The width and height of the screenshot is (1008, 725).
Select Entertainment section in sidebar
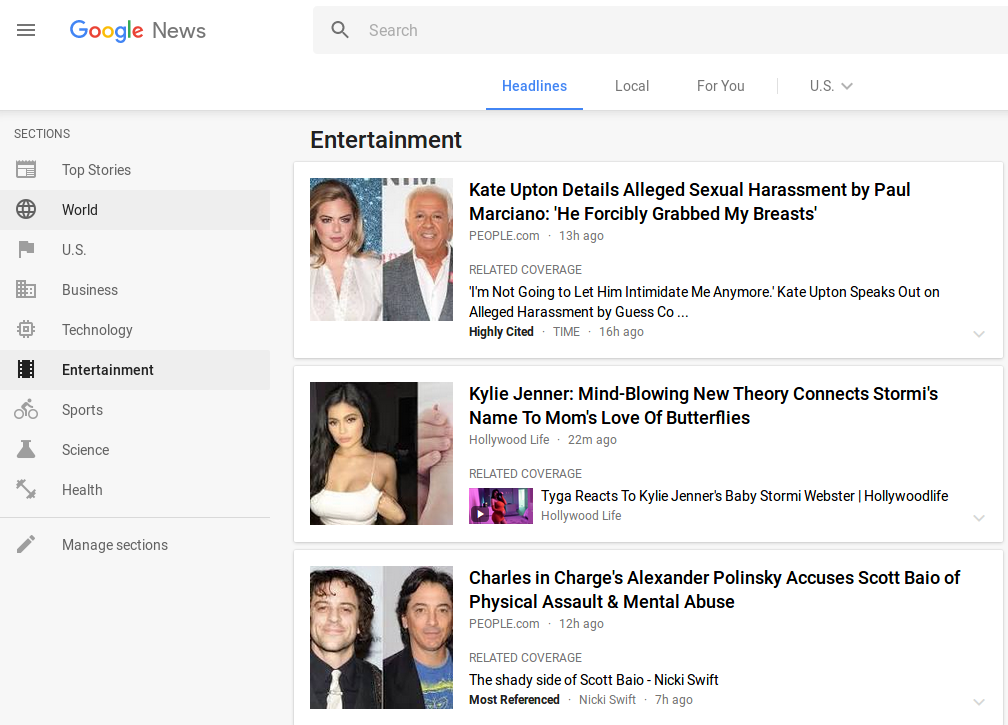coord(135,370)
